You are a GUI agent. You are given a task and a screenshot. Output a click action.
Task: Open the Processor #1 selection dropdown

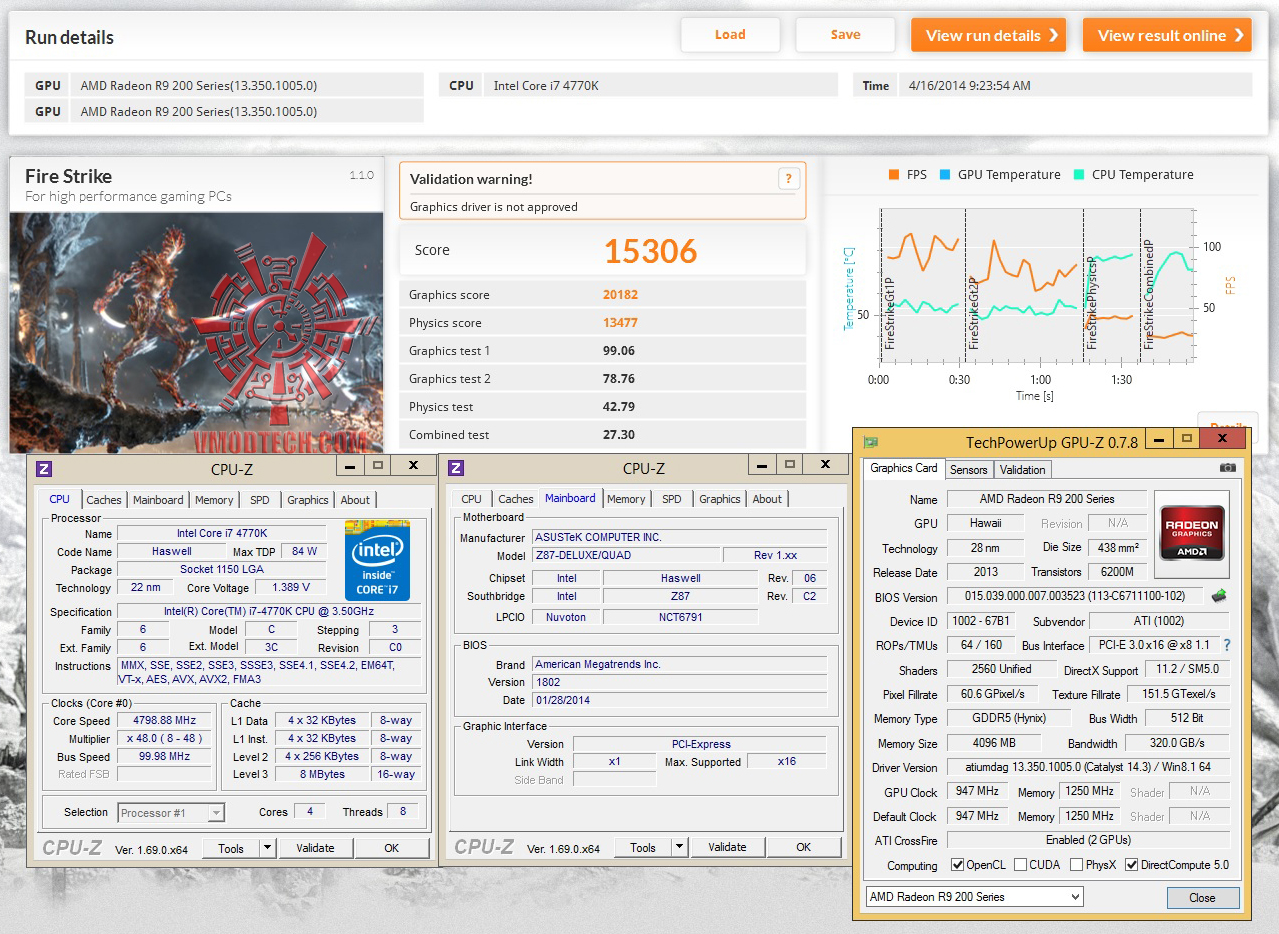click(x=171, y=813)
